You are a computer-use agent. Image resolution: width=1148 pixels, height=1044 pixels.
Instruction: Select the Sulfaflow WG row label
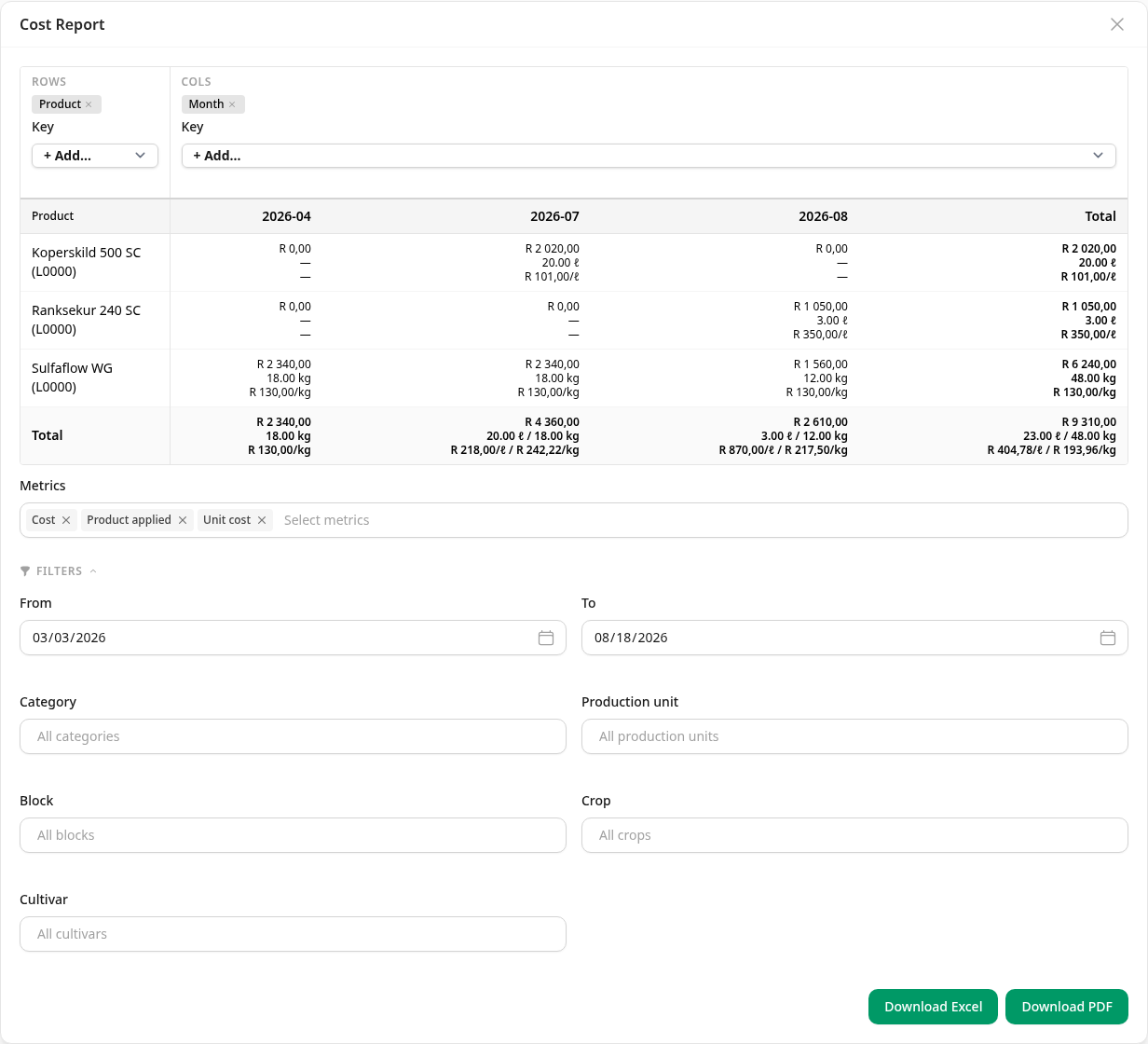tap(72, 378)
